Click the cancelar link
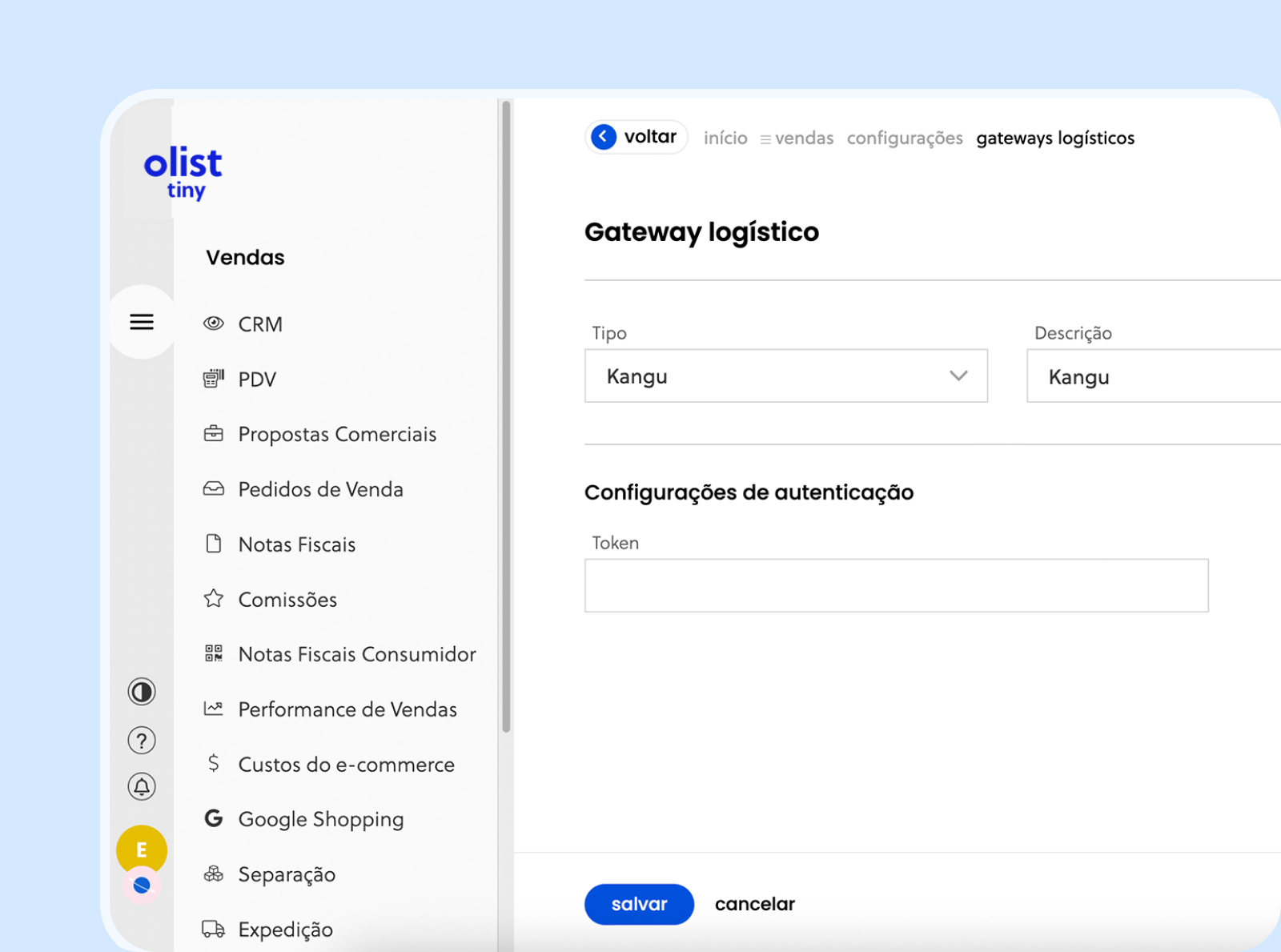This screenshot has height=952, width=1281. click(755, 904)
